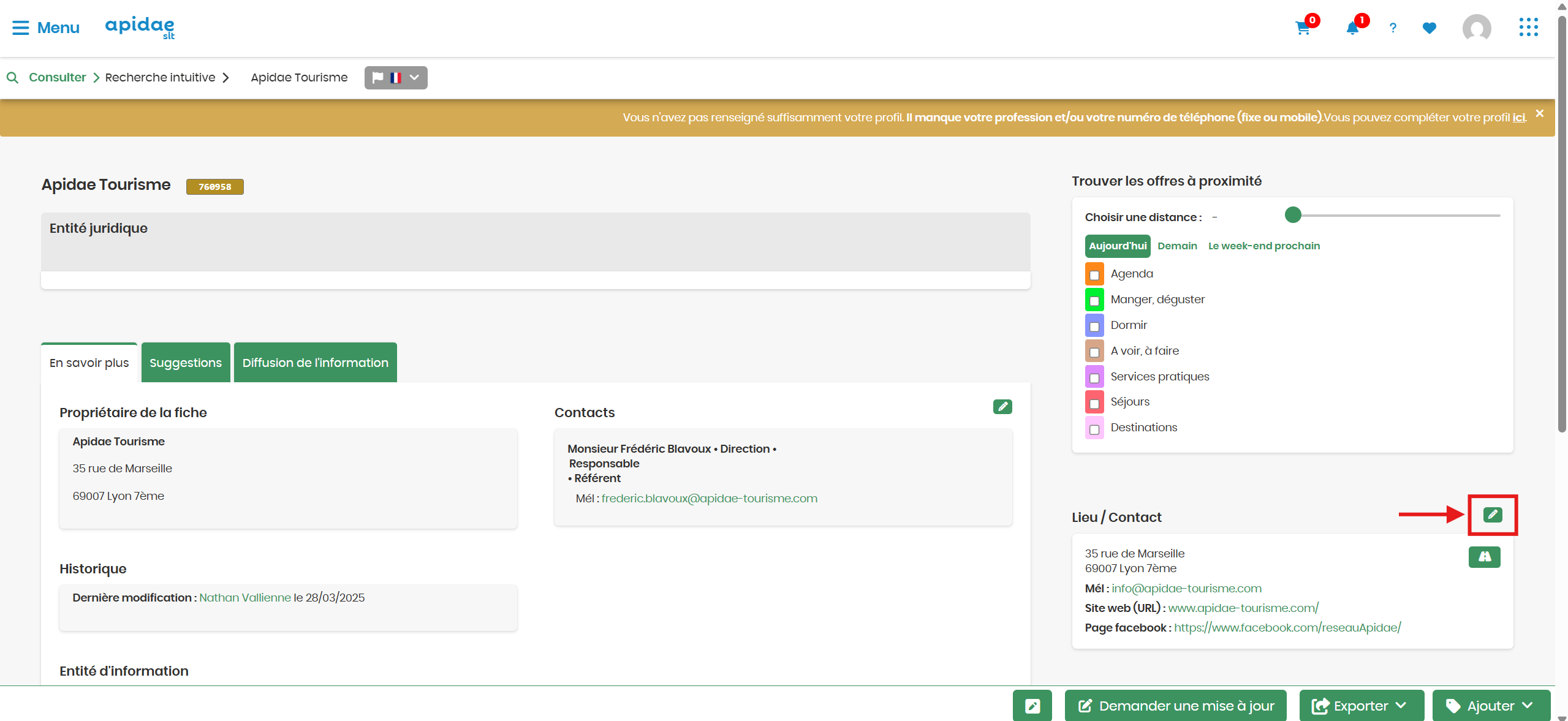The image size is (1568, 721).
Task: Click the search magnifier icon
Action: point(12,78)
